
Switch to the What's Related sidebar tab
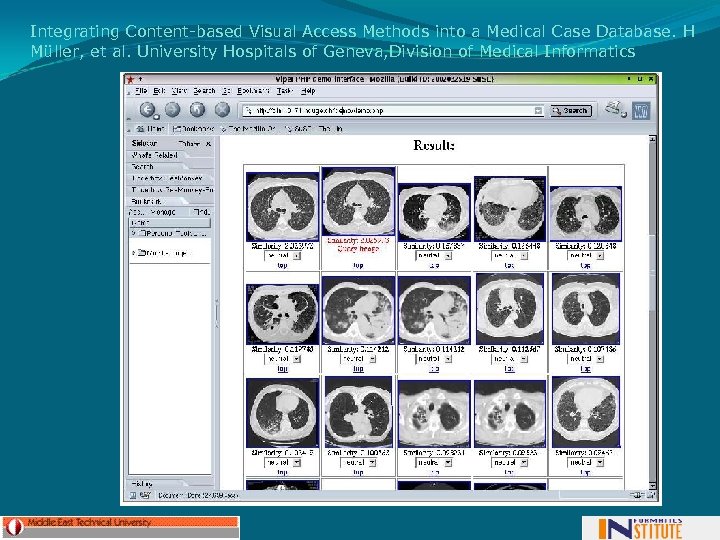point(155,155)
